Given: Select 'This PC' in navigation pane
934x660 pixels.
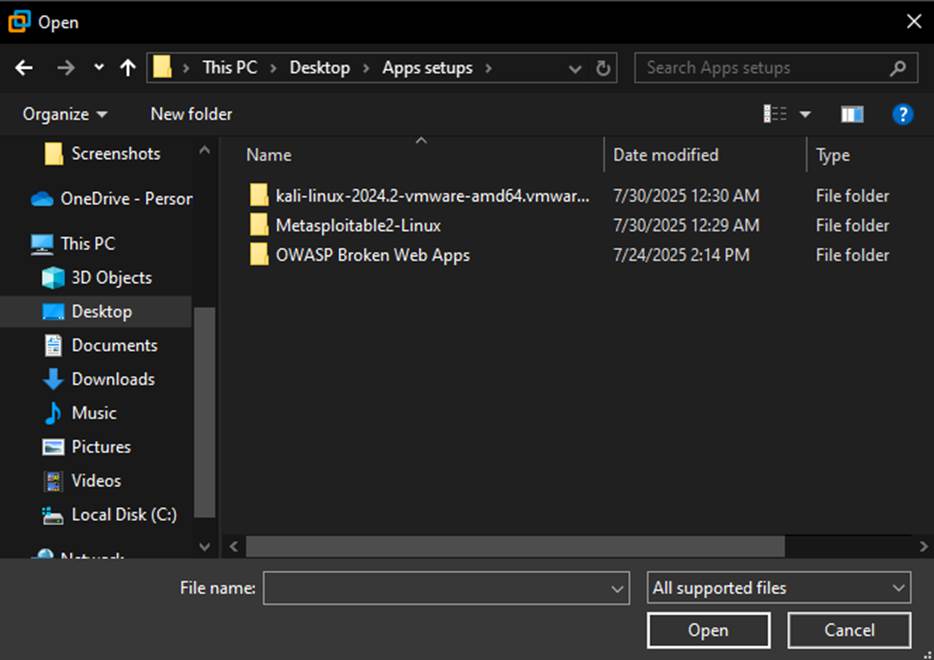Looking at the screenshot, I should tap(73, 244).
